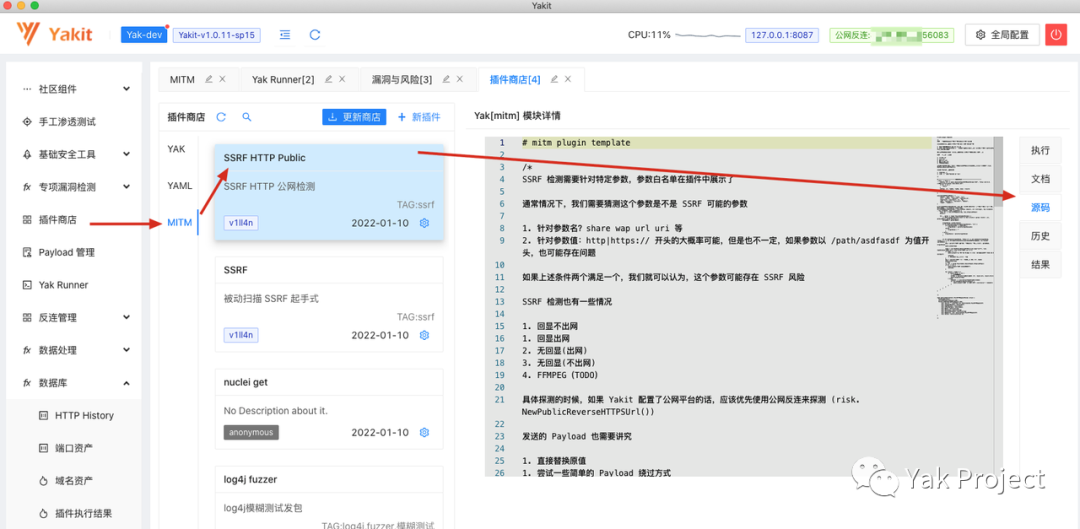Switch to the MITM tab

coord(183,80)
